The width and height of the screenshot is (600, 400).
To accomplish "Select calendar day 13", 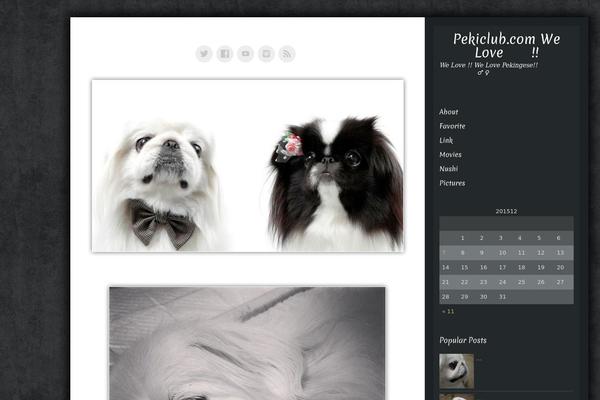I will [x=560, y=253].
